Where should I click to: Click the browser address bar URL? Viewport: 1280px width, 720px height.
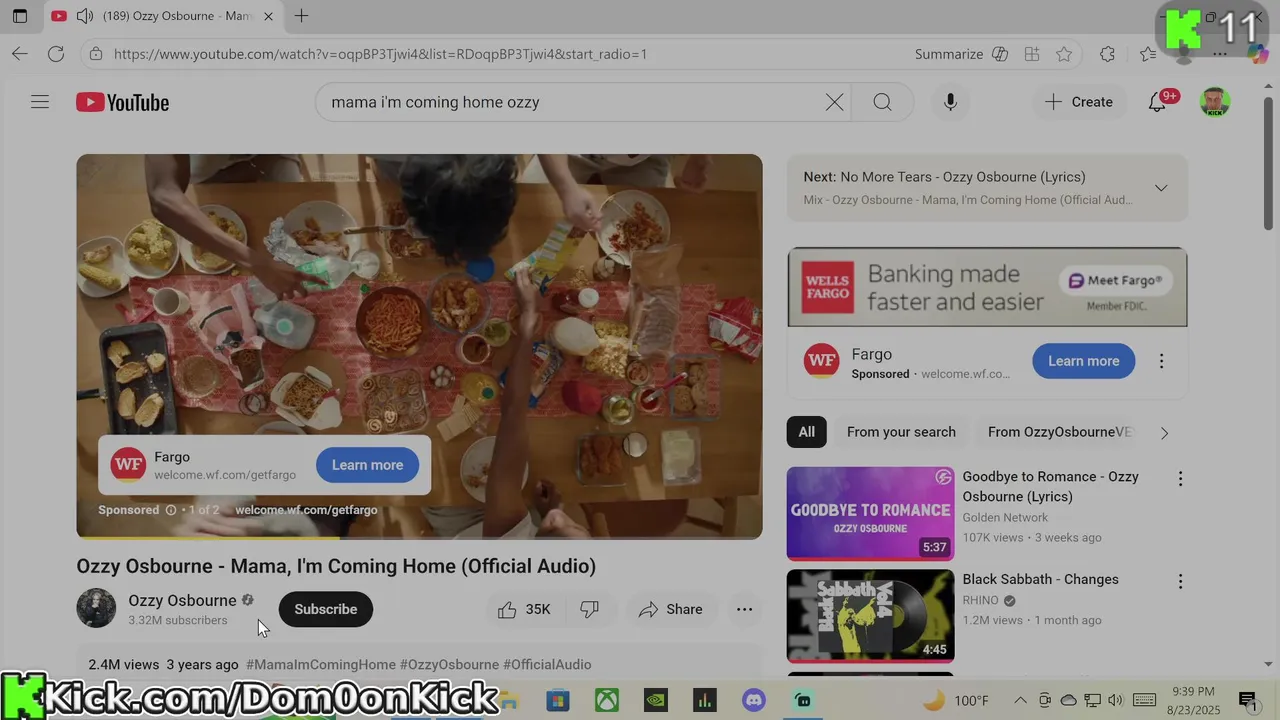pyautogui.click(x=380, y=54)
